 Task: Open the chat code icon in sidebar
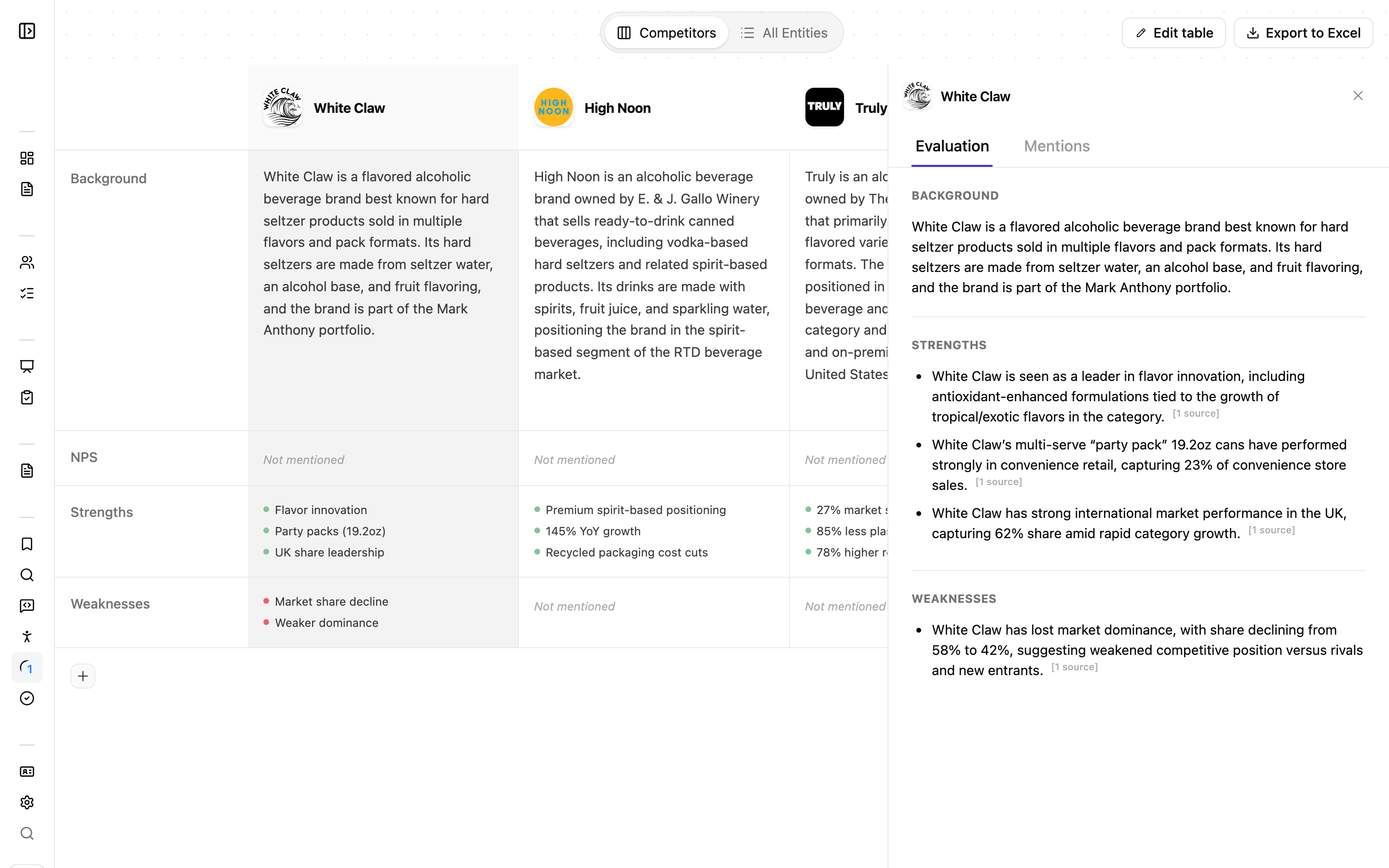27,606
